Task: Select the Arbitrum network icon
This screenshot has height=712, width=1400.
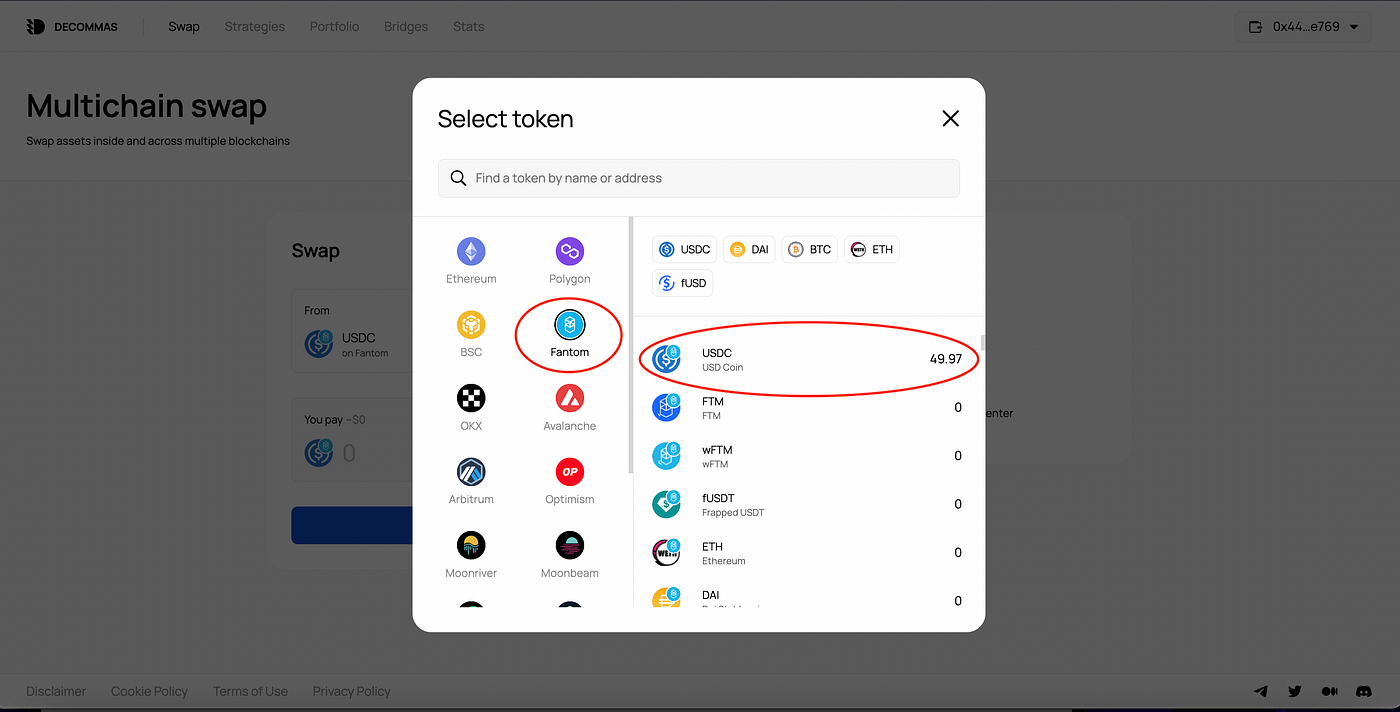Action: (471, 472)
